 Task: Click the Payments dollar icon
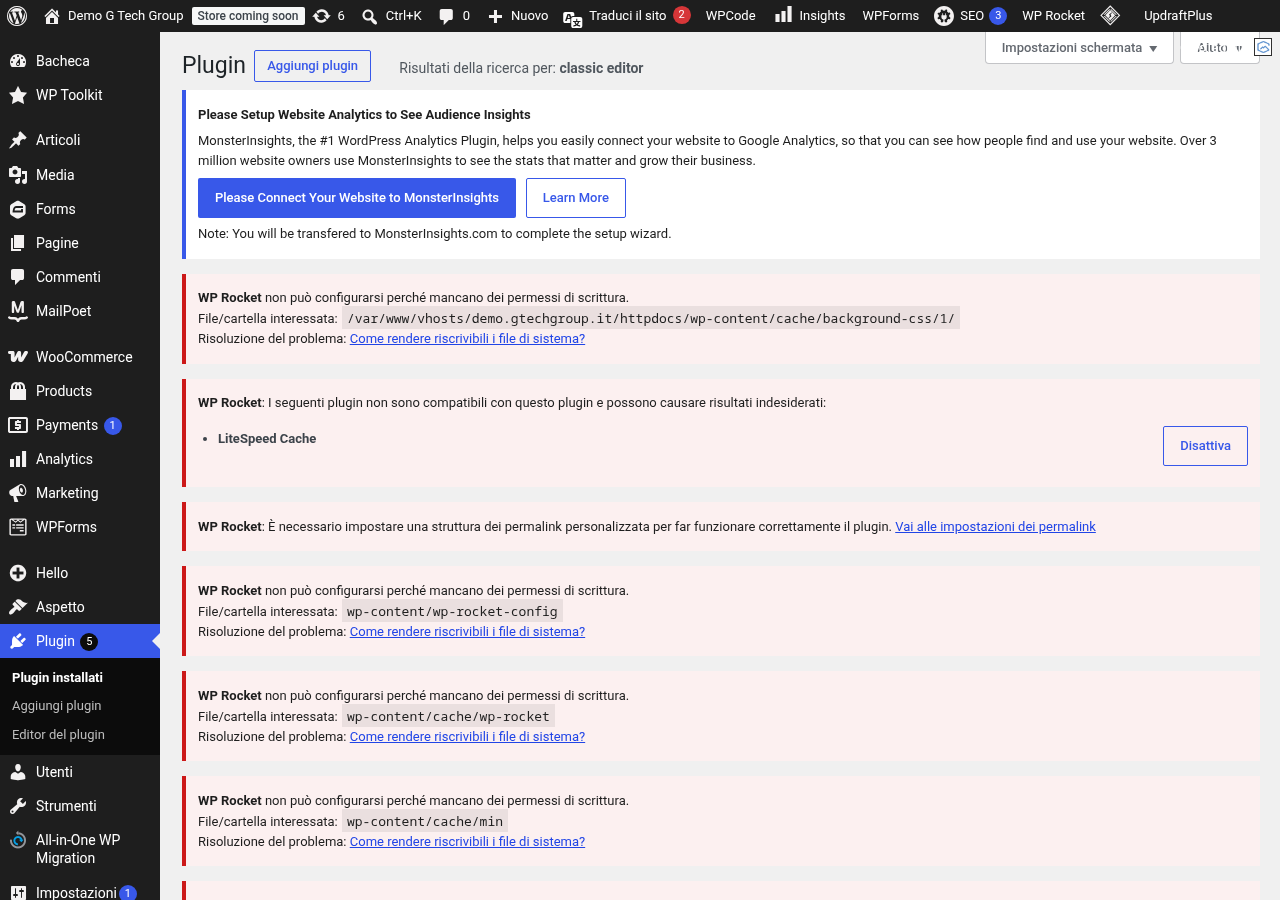[x=18, y=425]
